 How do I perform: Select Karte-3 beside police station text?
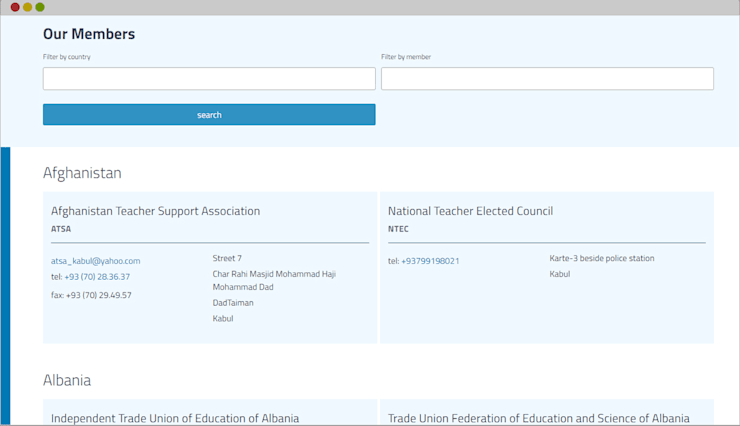602,258
